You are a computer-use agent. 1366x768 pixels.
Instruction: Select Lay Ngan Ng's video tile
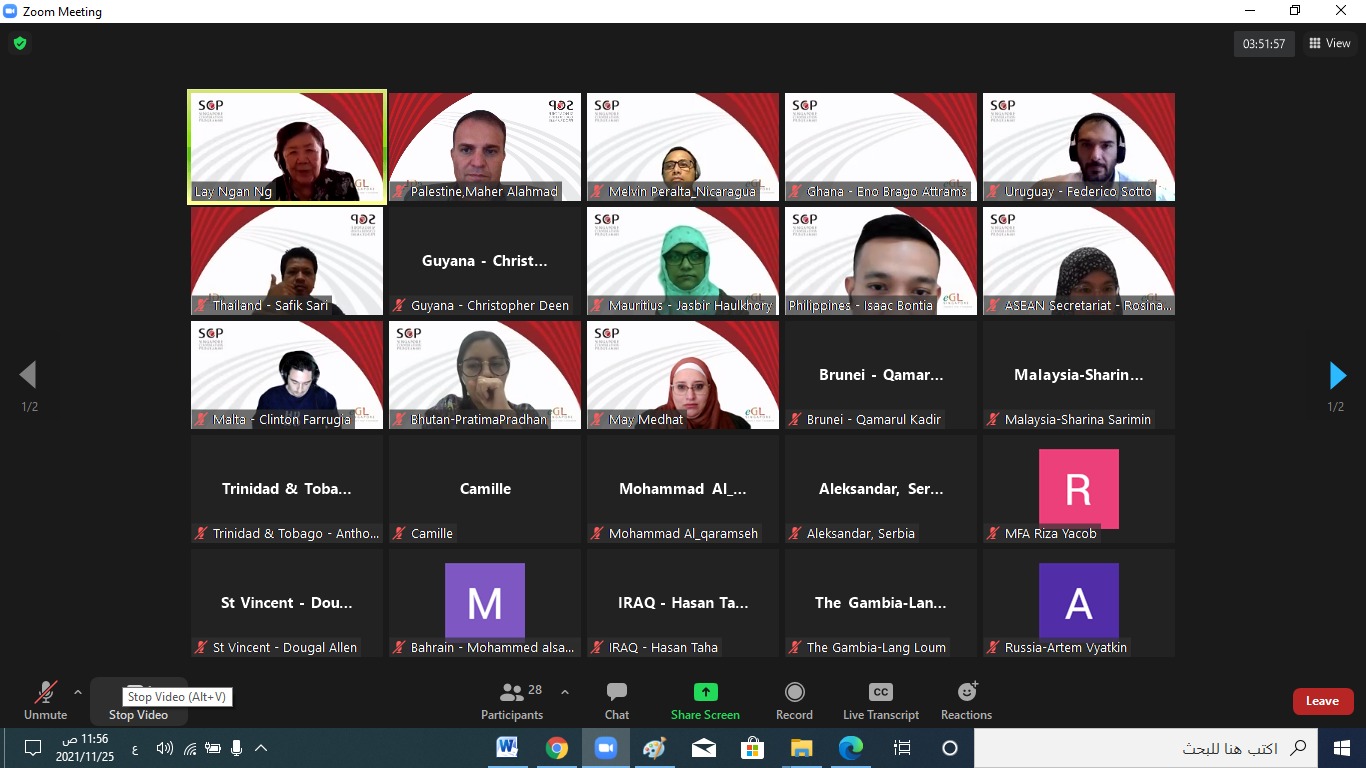point(287,147)
